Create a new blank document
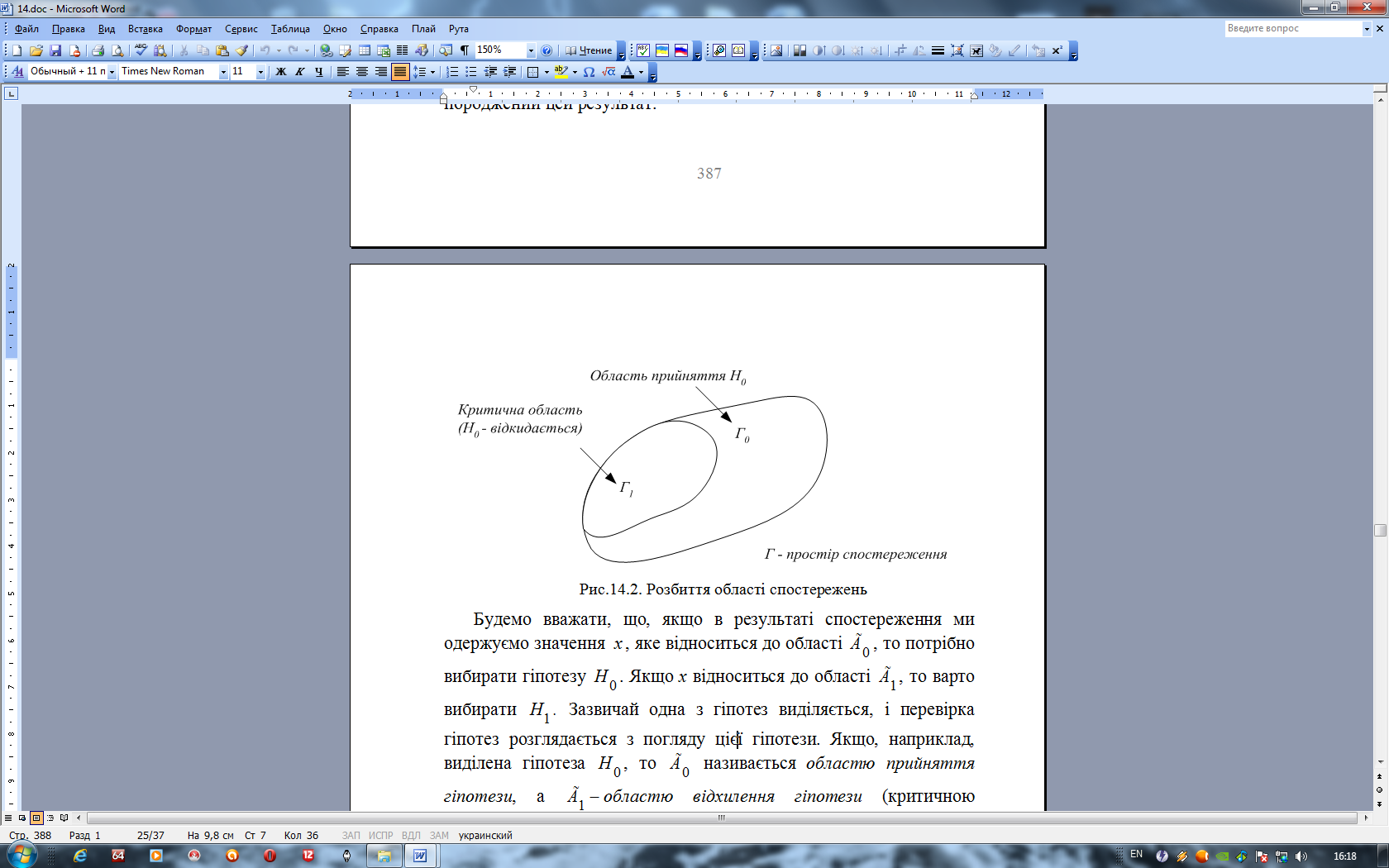 click(17, 50)
